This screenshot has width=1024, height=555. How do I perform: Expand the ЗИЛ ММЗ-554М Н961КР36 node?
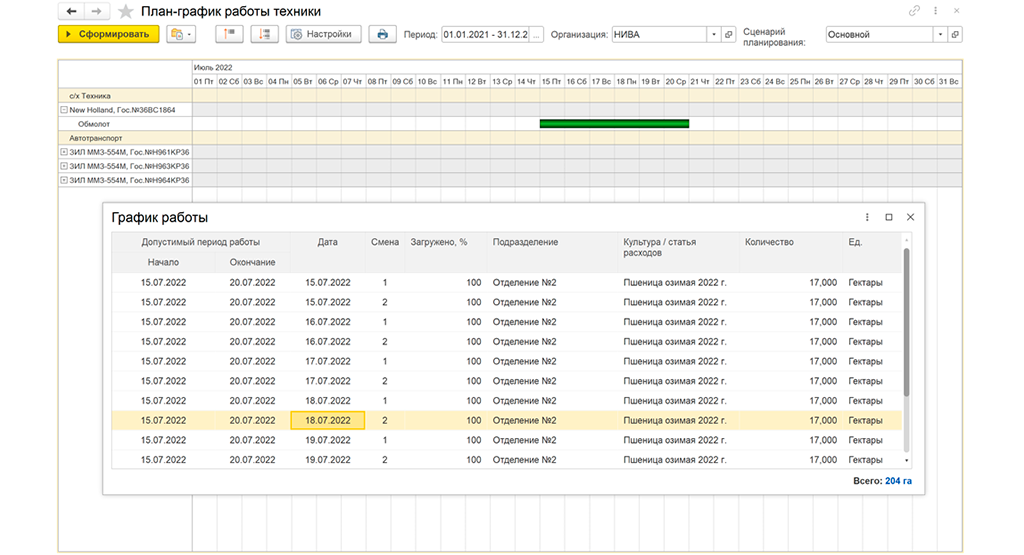pos(64,152)
